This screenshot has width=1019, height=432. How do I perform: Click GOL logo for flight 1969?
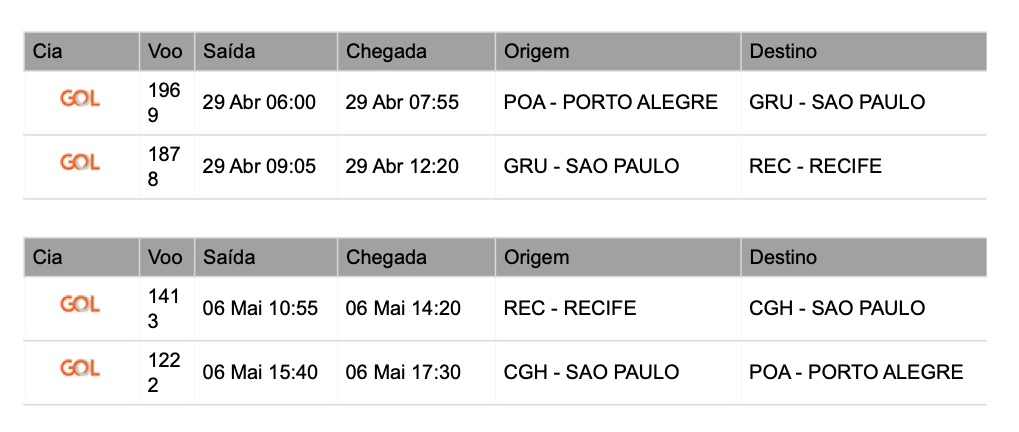[x=80, y=99]
